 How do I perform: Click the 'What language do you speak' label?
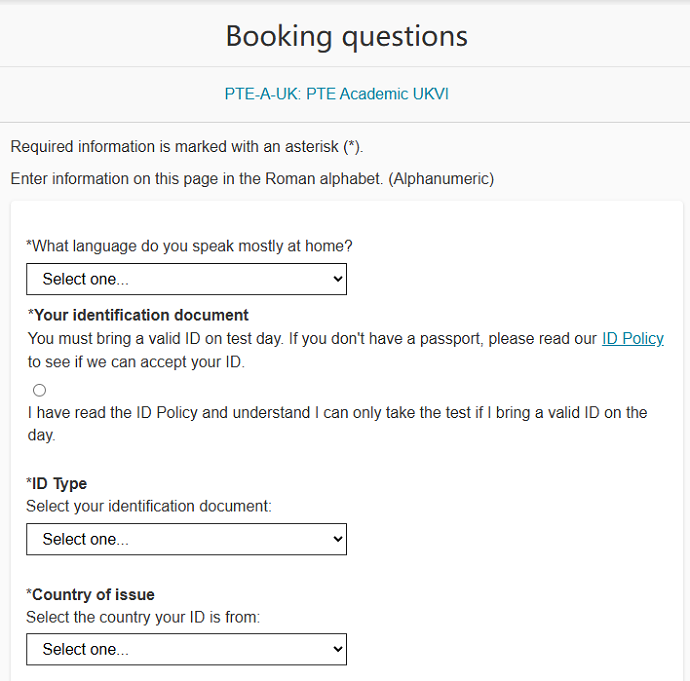pos(190,246)
